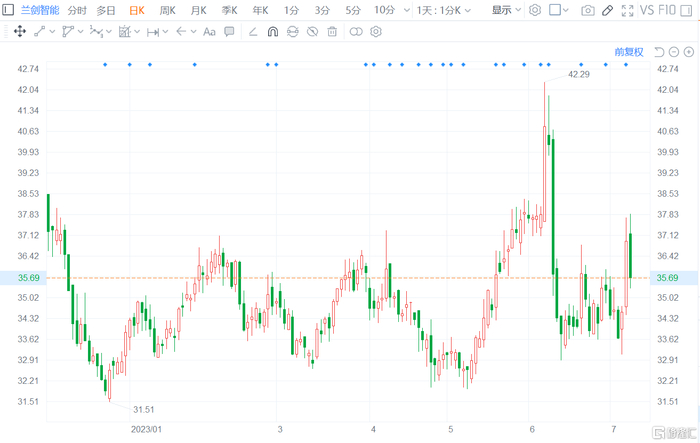The image size is (700, 443).
Task: Click the 42.29 high price label
Action: pos(579,75)
